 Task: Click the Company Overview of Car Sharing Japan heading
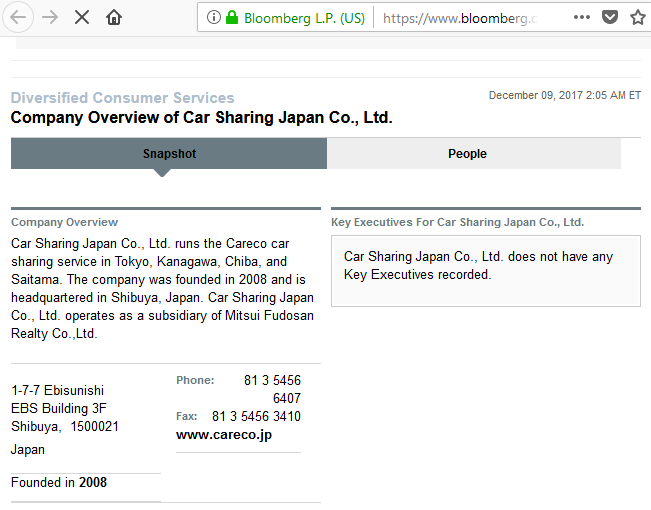201,118
